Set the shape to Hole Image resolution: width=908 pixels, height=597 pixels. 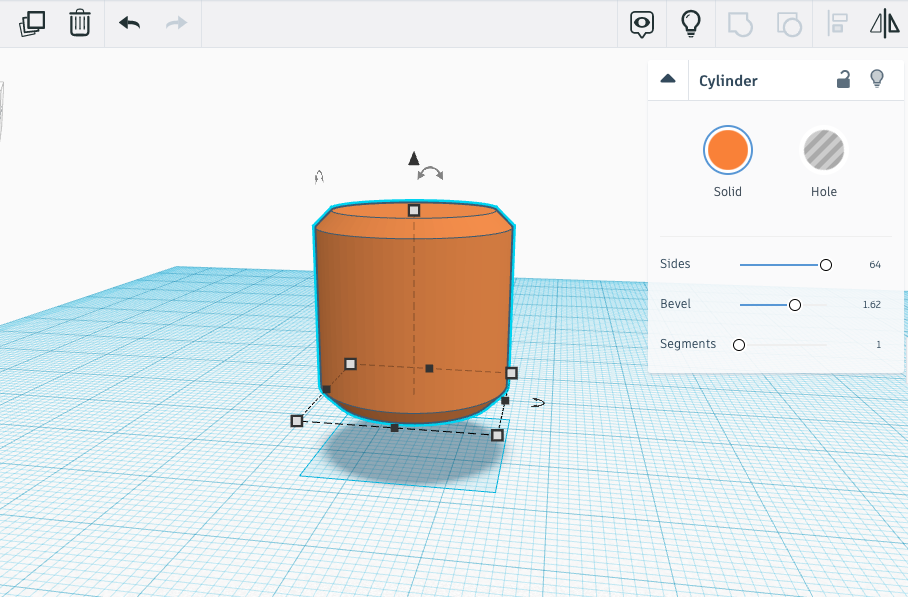pyautogui.click(x=824, y=151)
